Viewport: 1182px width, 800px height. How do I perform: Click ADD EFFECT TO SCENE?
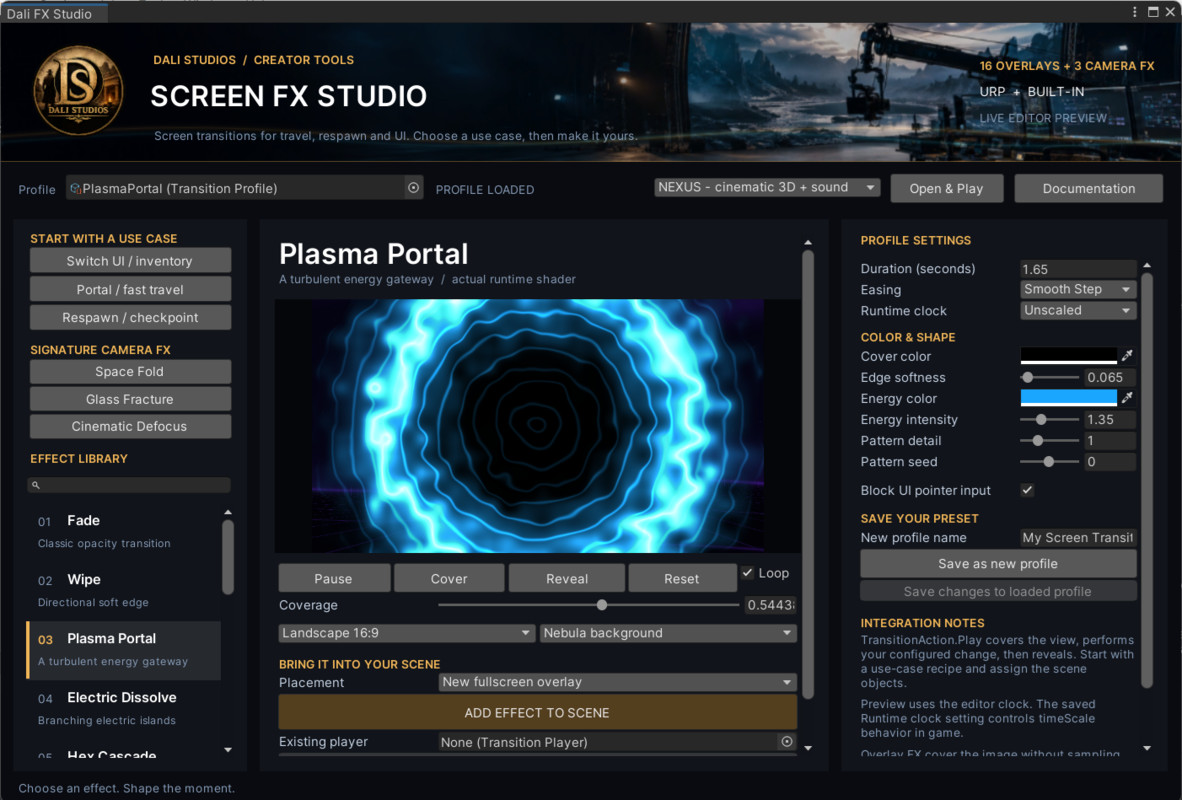pos(537,713)
